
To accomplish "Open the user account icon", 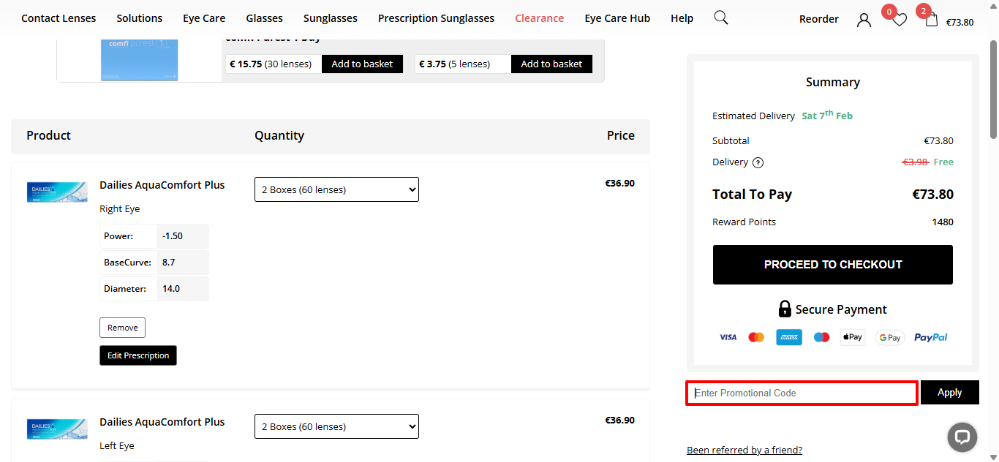I will 863,20.
